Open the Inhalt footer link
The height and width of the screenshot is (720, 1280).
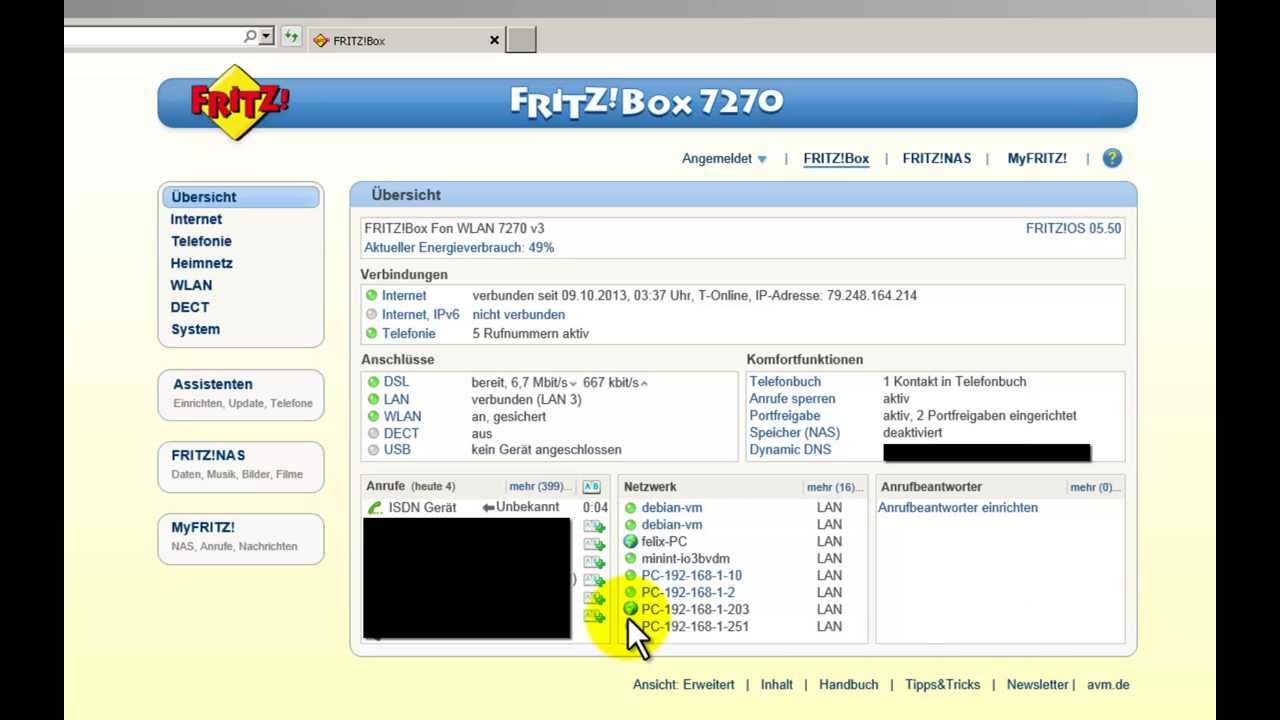coord(776,685)
